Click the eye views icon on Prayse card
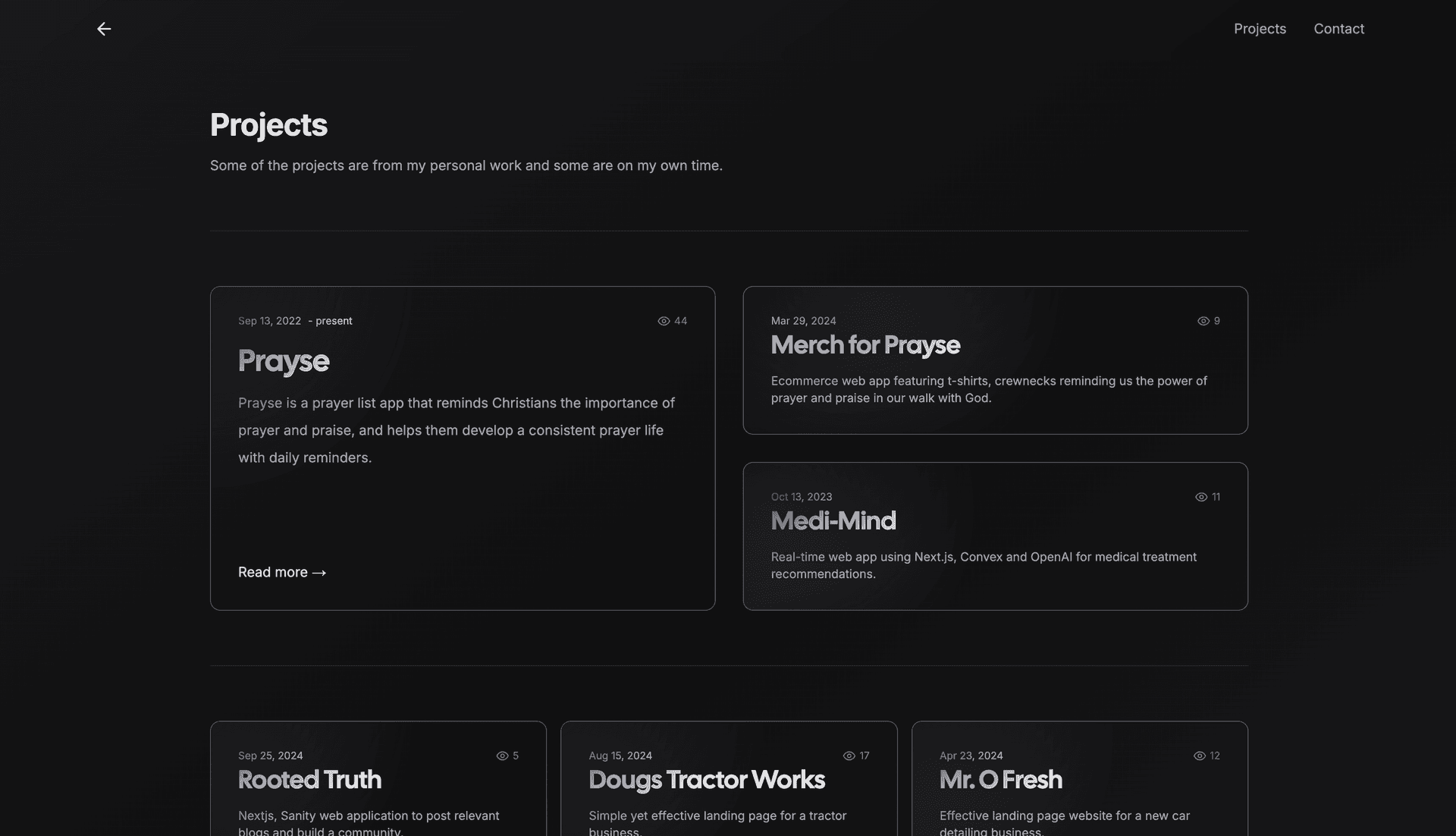1456x836 pixels. tap(664, 321)
